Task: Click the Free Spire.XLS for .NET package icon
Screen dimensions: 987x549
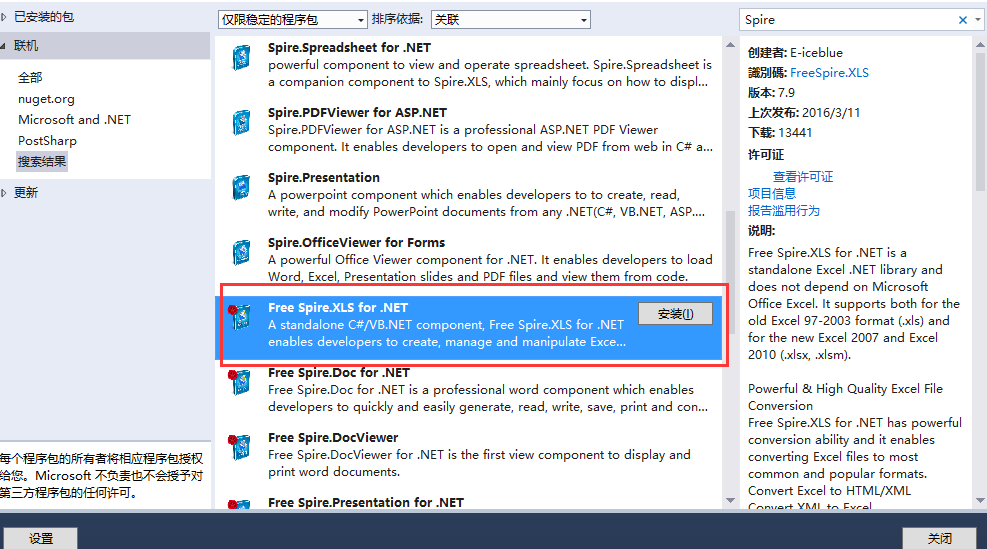Action: [x=240, y=317]
